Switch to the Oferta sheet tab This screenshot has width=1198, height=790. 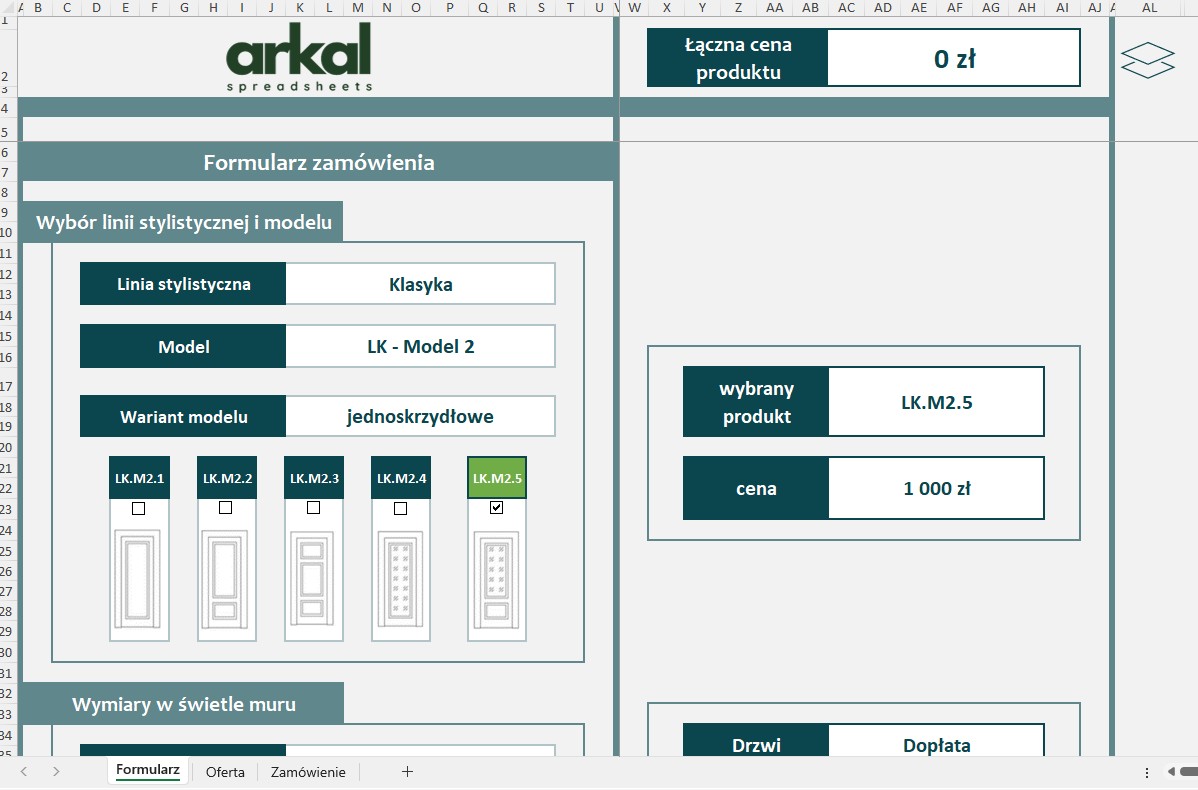coord(225,772)
